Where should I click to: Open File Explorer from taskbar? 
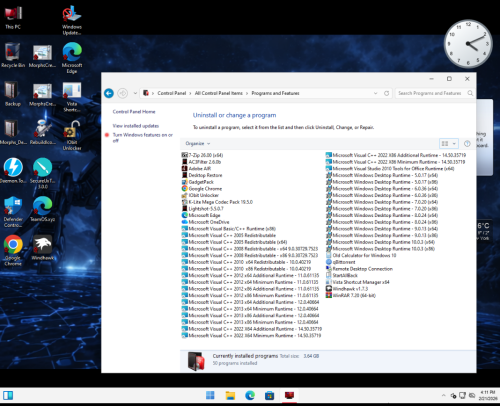[x=230, y=395]
